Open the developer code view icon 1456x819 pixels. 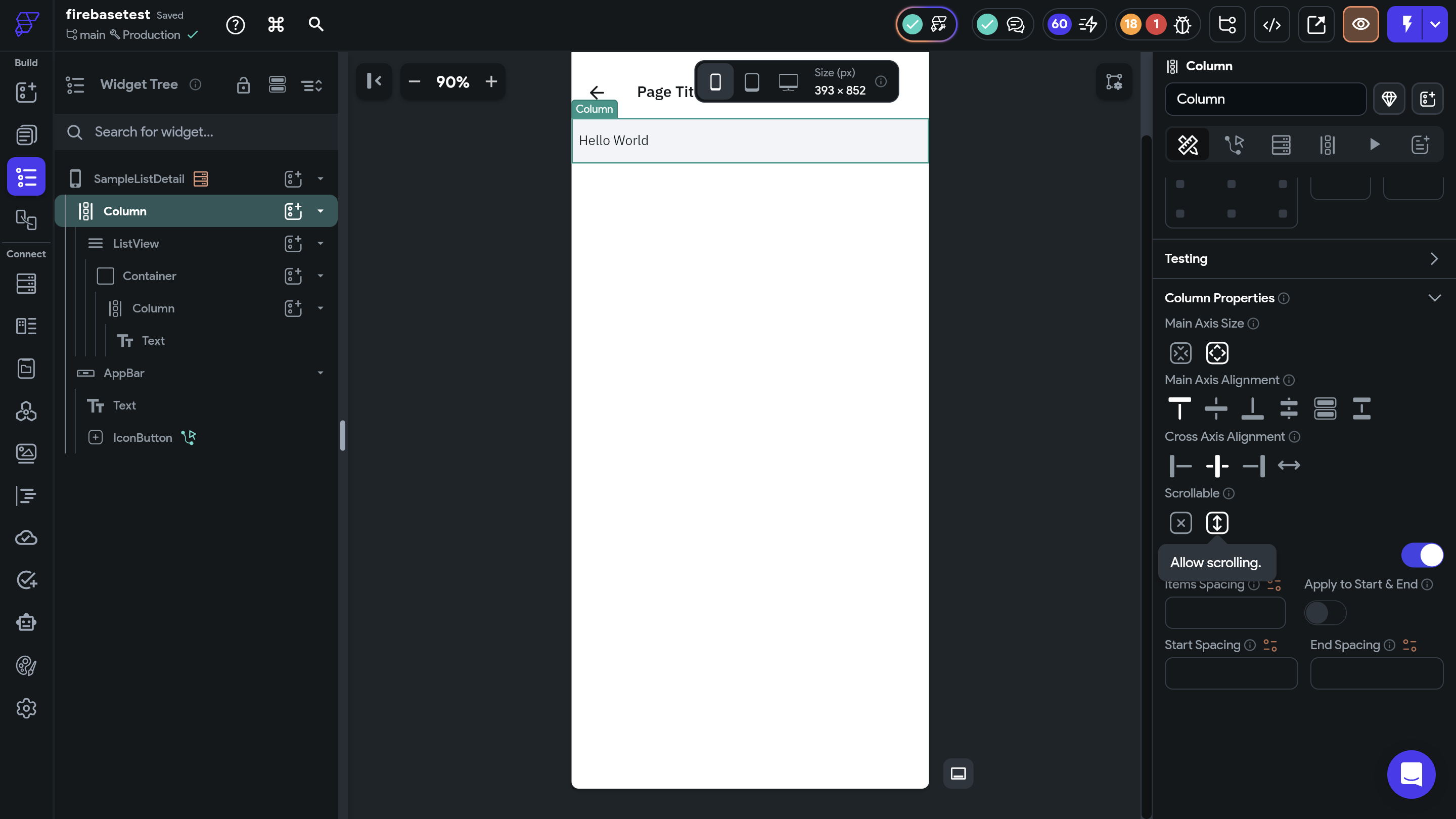point(1271,24)
